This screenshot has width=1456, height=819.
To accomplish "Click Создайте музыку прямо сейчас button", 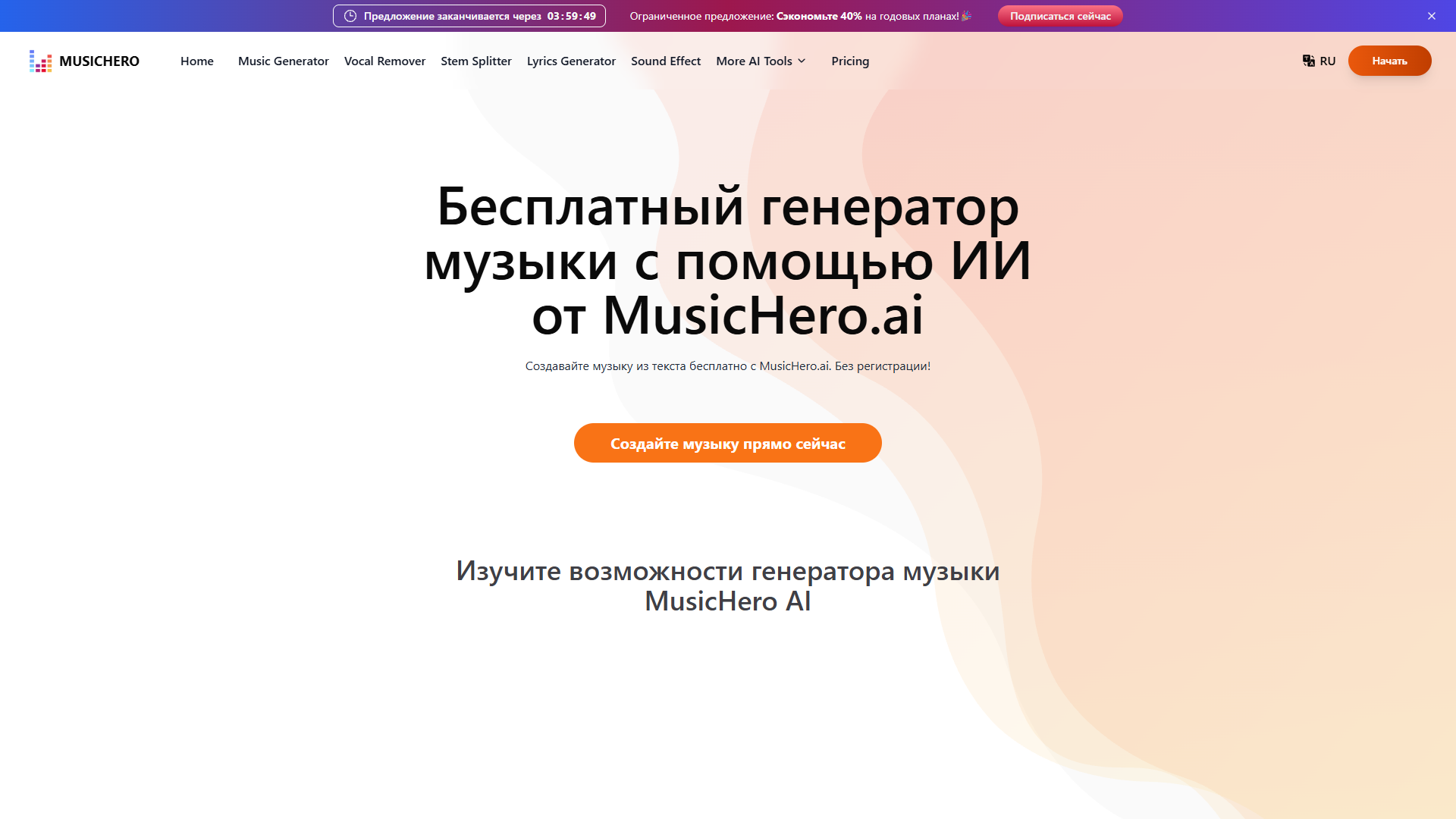I will [728, 443].
